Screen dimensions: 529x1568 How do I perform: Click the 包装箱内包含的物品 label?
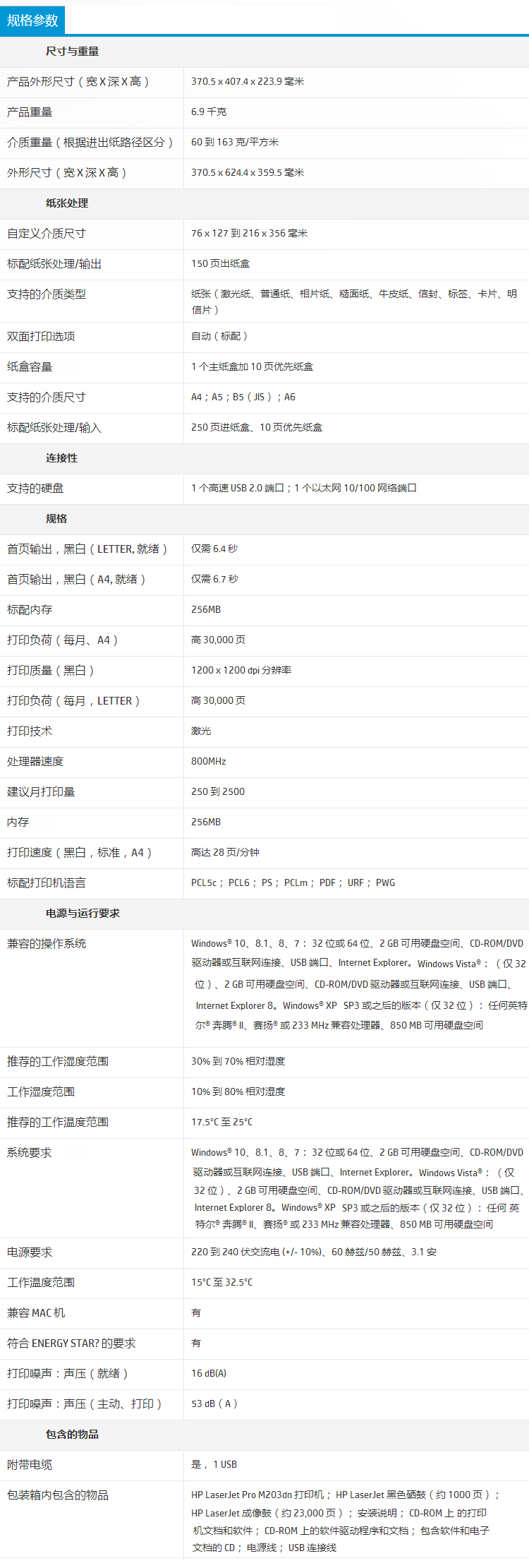pyautogui.click(x=58, y=1495)
